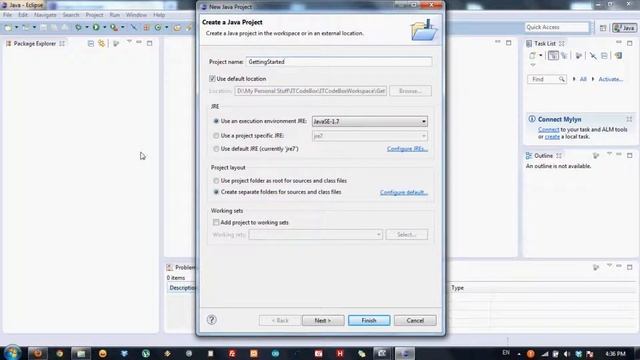Open the Window menu
Viewport: 640px width, 360px height.
tap(136, 15)
